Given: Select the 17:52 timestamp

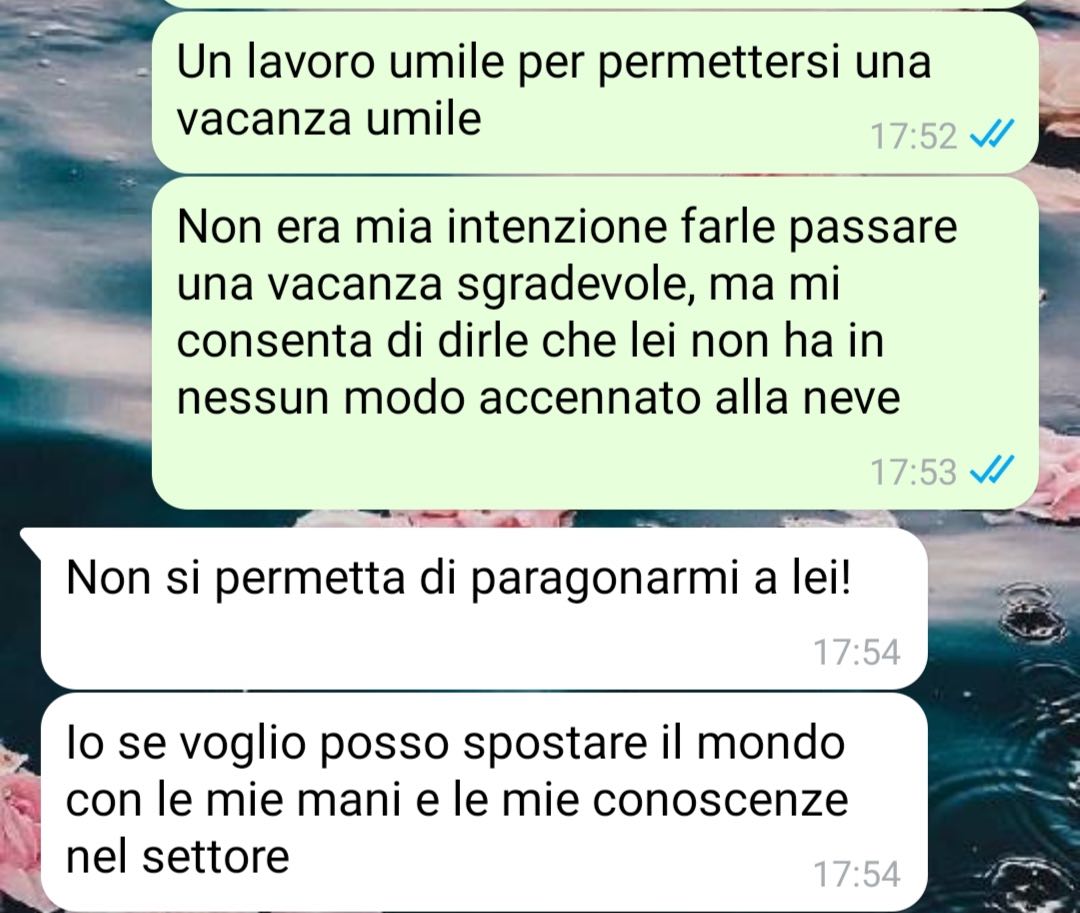Looking at the screenshot, I should click(x=914, y=136).
